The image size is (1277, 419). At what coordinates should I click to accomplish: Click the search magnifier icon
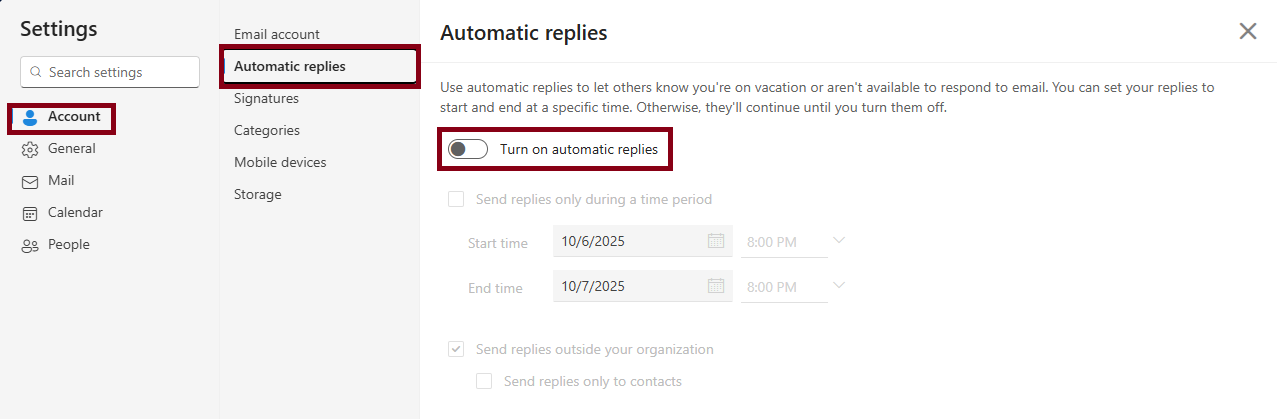pyautogui.click(x=36, y=72)
